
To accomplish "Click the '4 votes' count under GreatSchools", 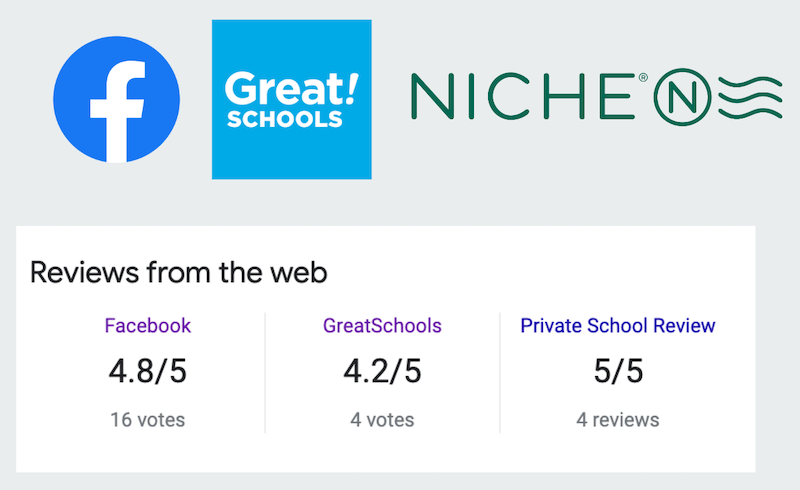I will pyautogui.click(x=382, y=419).
